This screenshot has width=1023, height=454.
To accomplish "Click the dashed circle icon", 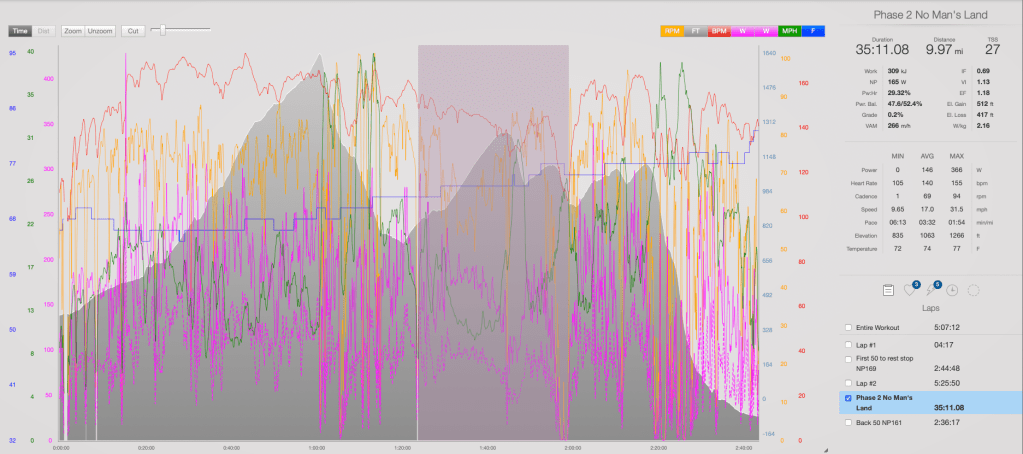I will point(974,290).
